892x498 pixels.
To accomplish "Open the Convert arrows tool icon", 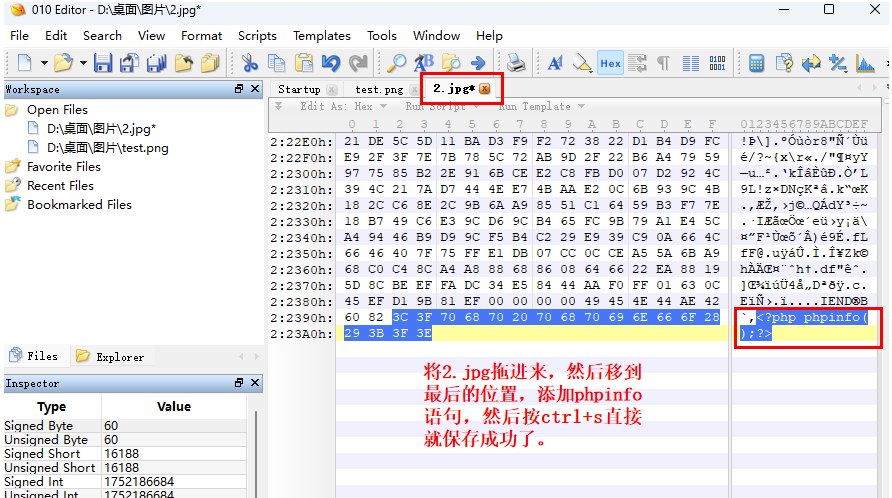I will [811, 63].
